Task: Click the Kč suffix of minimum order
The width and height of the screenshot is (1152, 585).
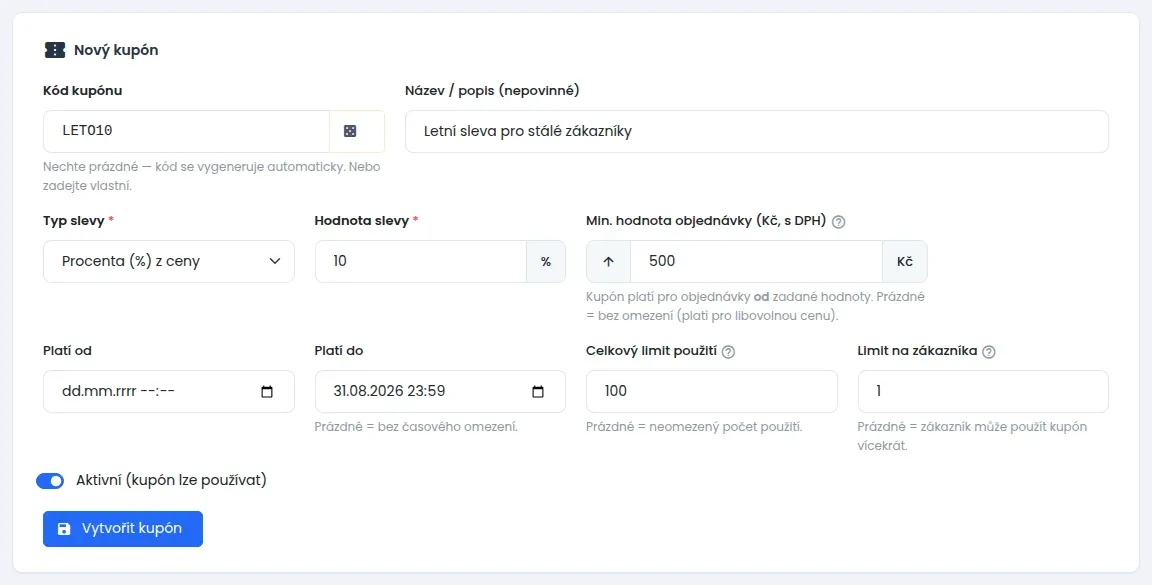Action: (x=904, y=262)
